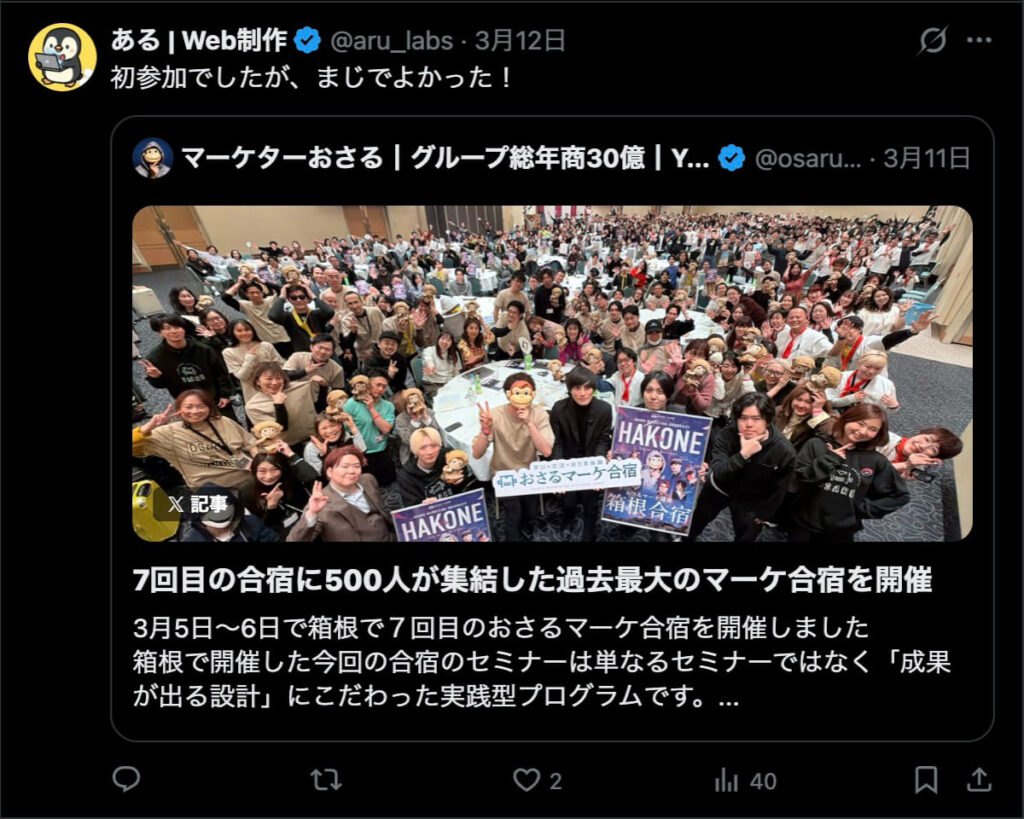1024x819 pixels.
Task: Click the Grok explain slash-circle icon
Action: point(933,40)
